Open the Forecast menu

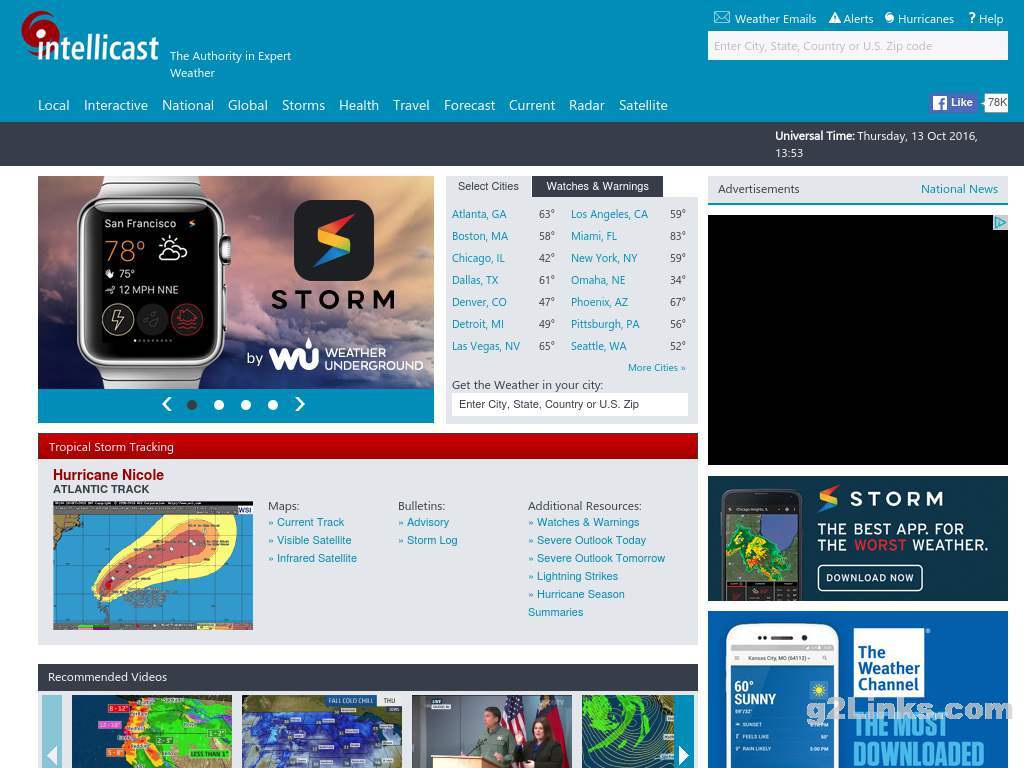point(469,105)
